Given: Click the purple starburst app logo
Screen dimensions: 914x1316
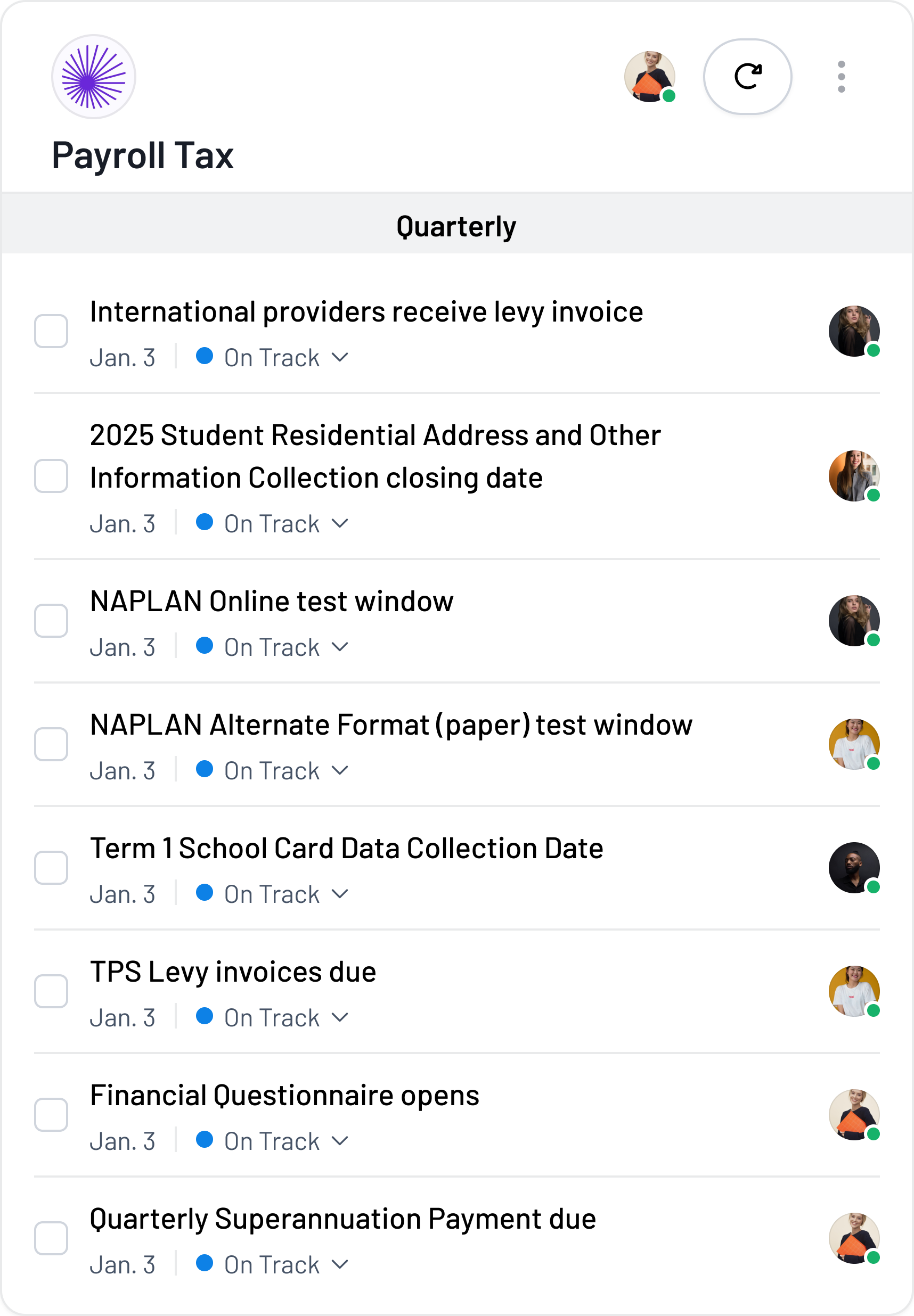Looking at the screenshot, I should (x=93, y=77).
